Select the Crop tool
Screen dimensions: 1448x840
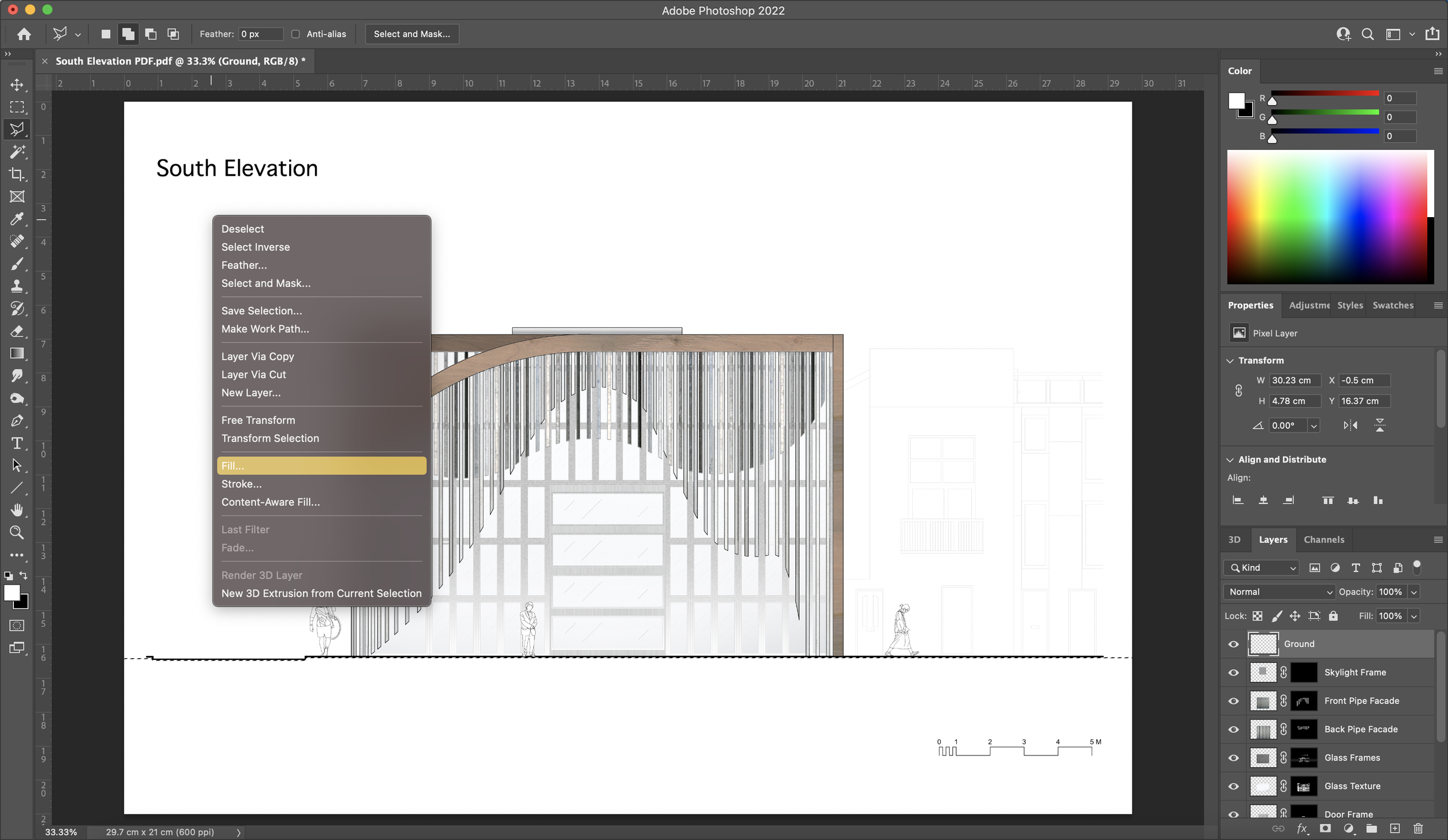[x=17, y=174]
